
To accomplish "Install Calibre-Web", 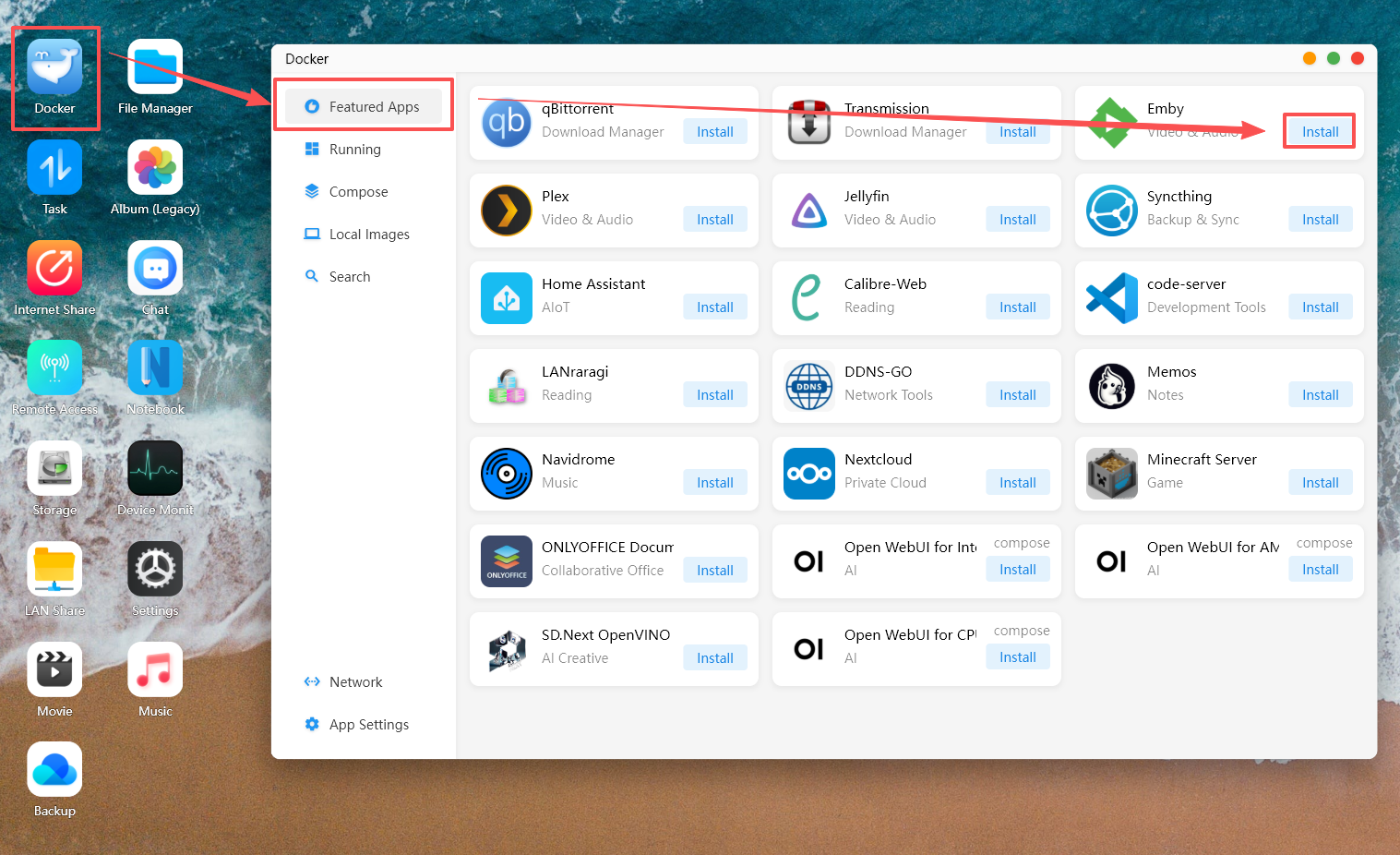I will point(1018,307).
